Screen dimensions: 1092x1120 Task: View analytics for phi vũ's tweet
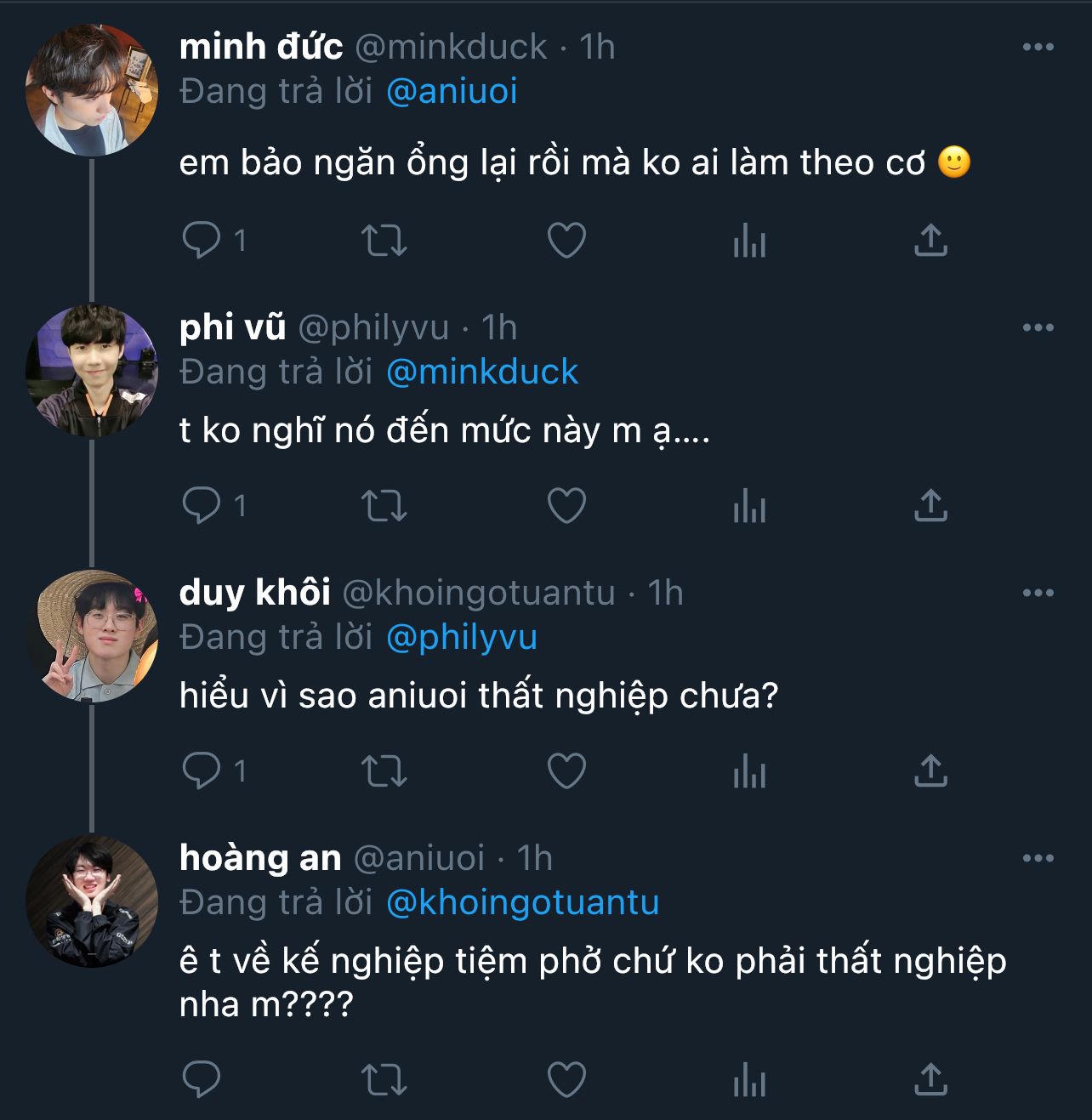[749, 505]
